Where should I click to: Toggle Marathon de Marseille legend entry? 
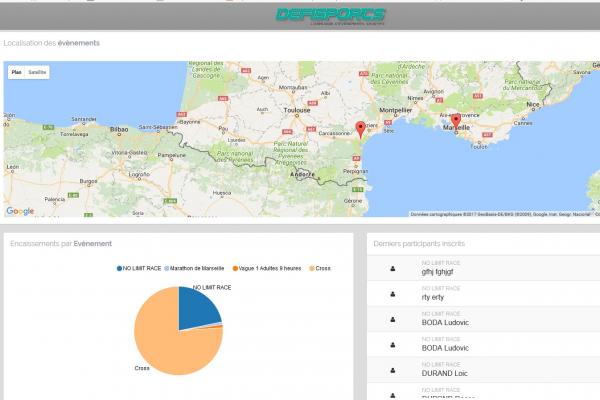(194, 268)
